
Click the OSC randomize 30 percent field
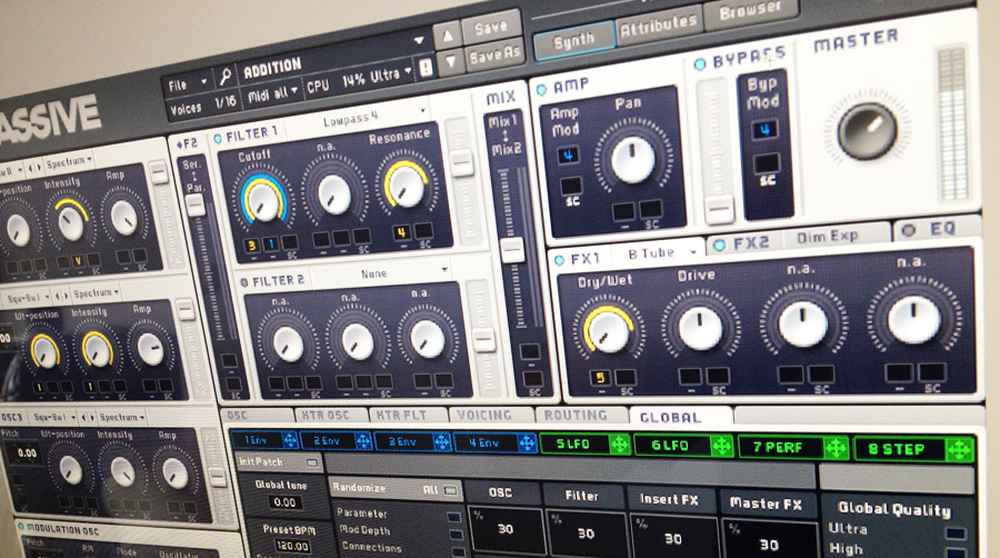tap(505, 529)
